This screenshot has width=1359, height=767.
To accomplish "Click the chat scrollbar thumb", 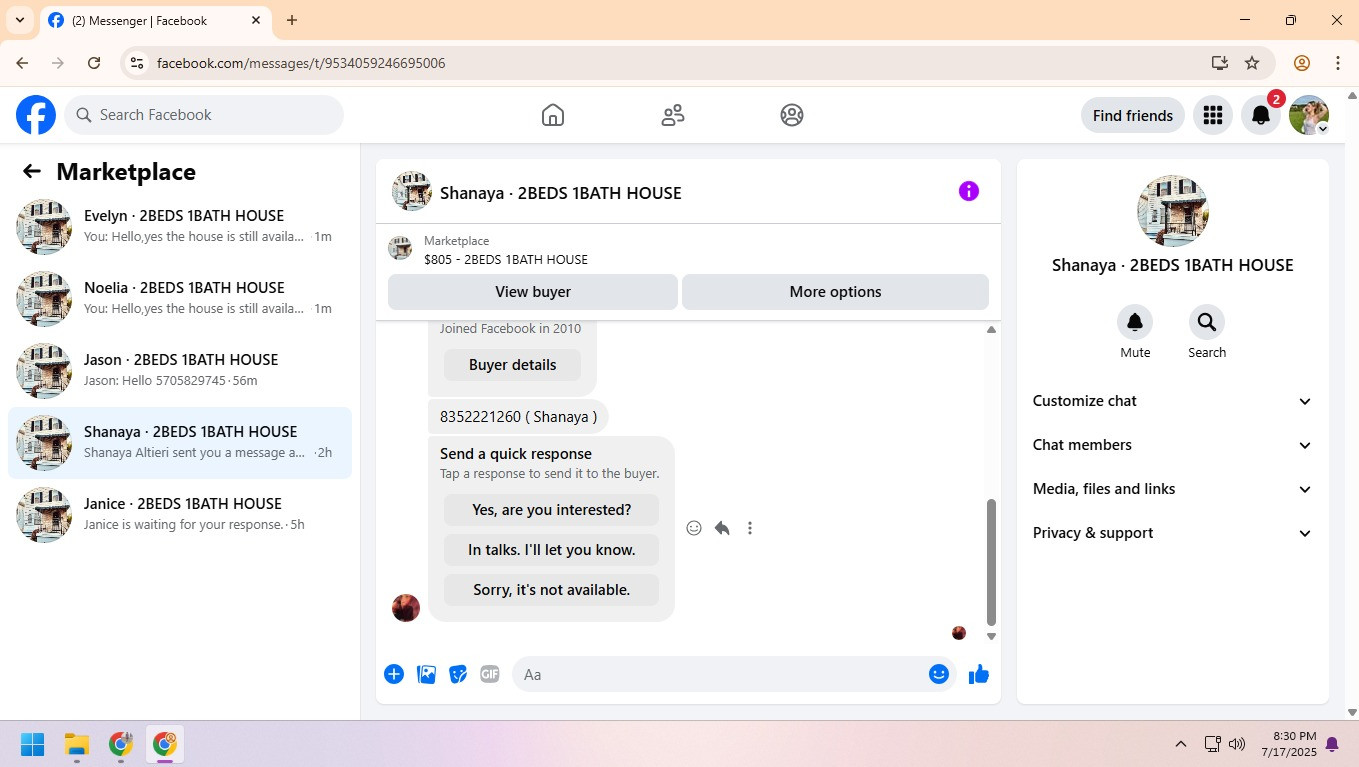I will pyautogui.click(x=992, y=562).
